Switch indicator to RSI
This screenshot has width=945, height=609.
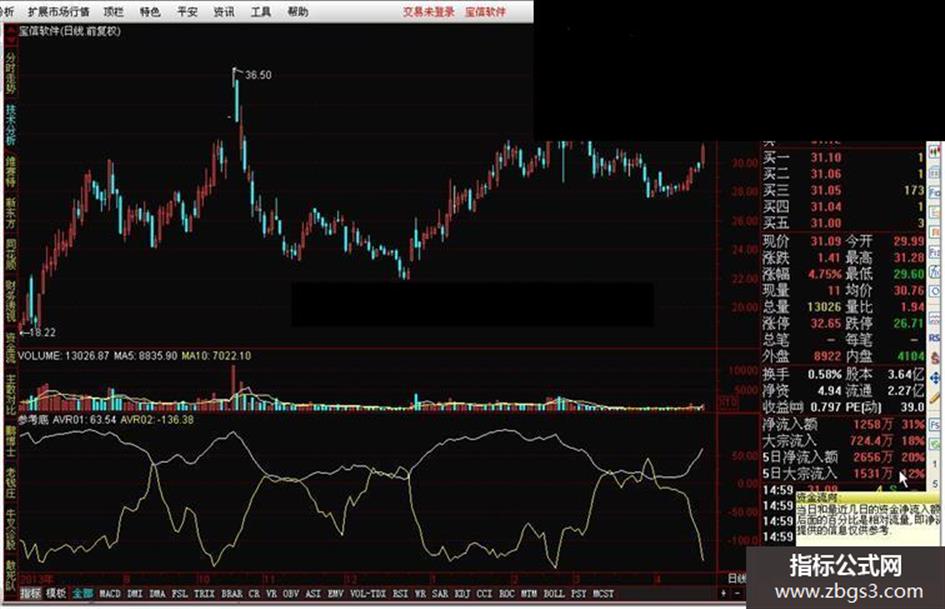400,593
